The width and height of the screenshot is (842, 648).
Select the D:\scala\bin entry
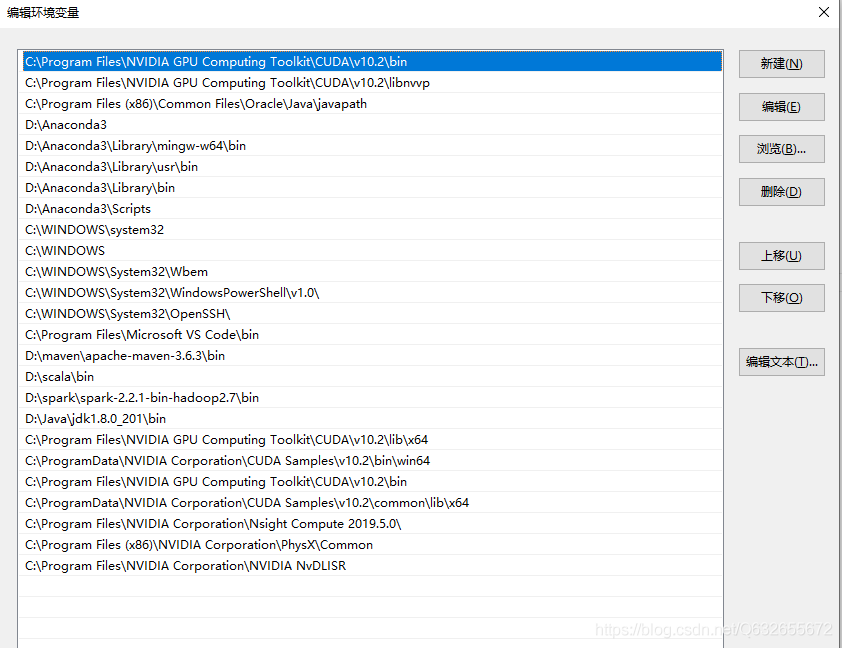(x=372, y=376)
